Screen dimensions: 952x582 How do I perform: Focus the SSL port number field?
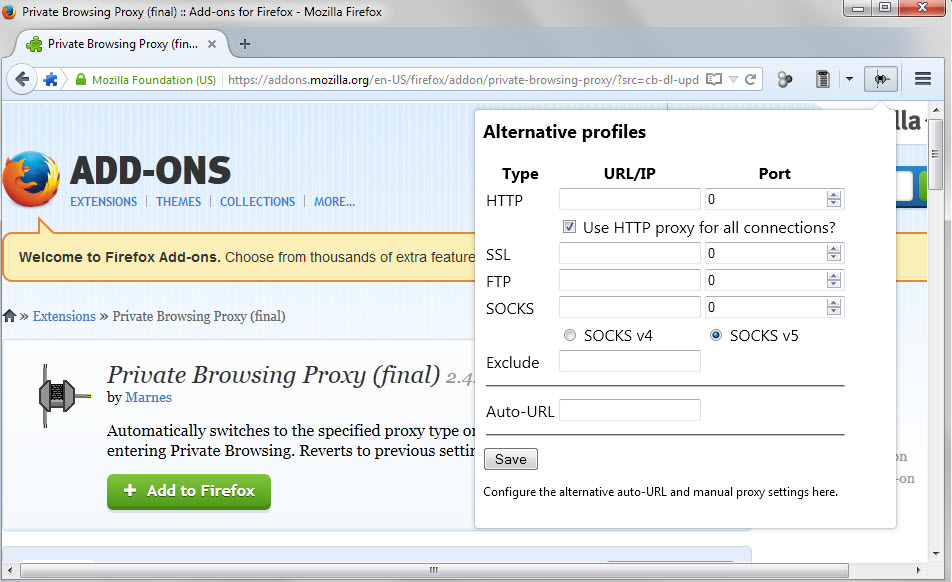coord(765,253)
